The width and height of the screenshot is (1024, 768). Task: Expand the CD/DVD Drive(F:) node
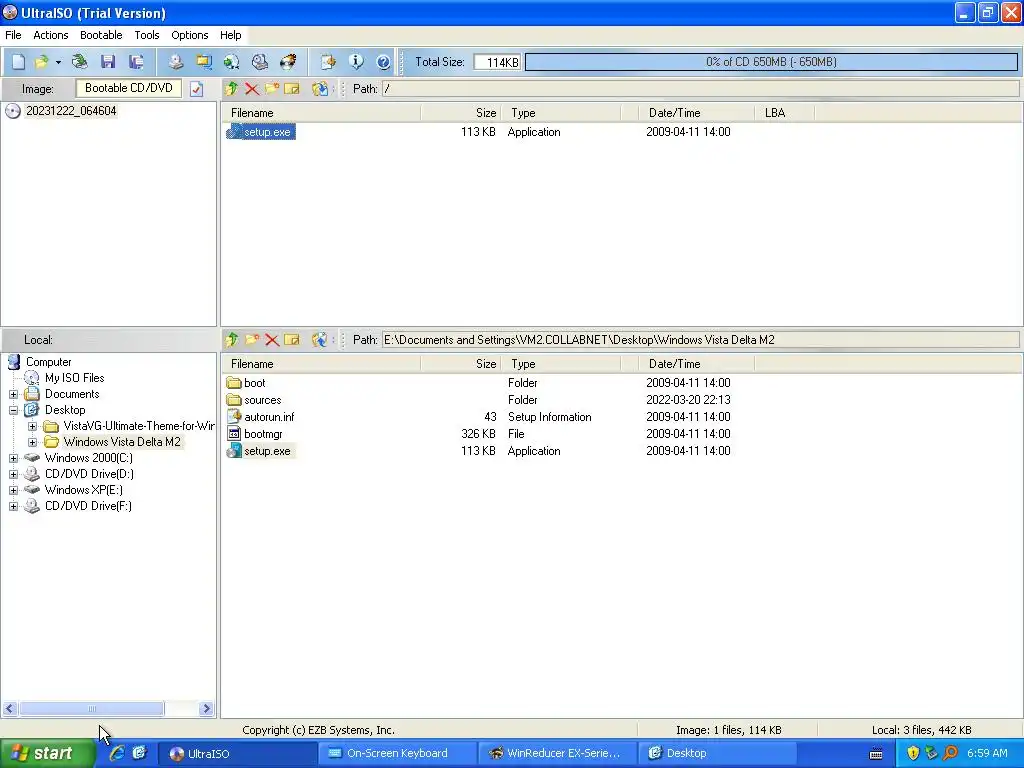pyautogui.click(x=14, y=506)
